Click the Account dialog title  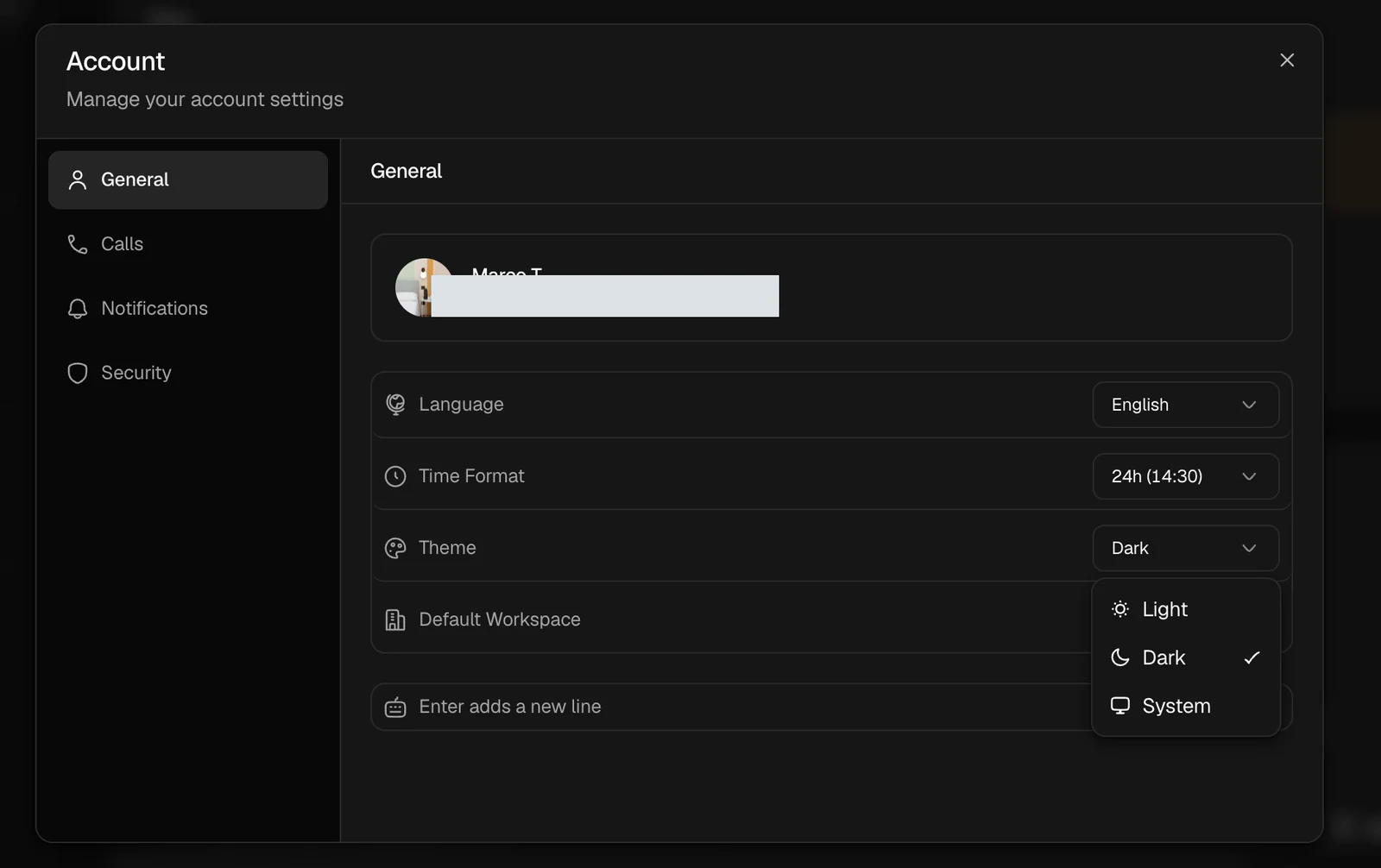click(116, 61)
